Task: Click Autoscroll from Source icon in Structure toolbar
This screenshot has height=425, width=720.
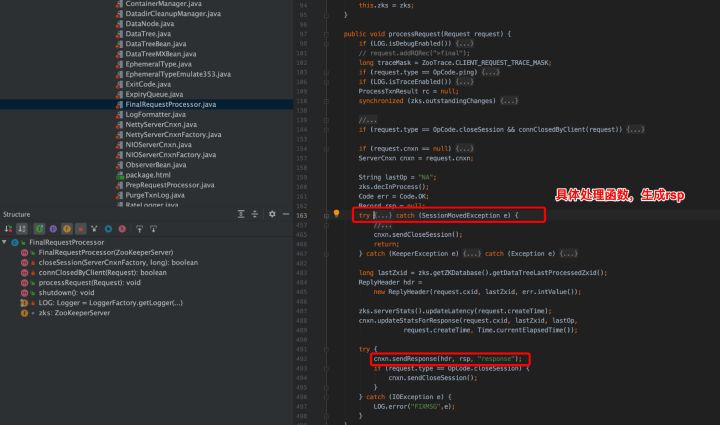Action: coord(153,229)
